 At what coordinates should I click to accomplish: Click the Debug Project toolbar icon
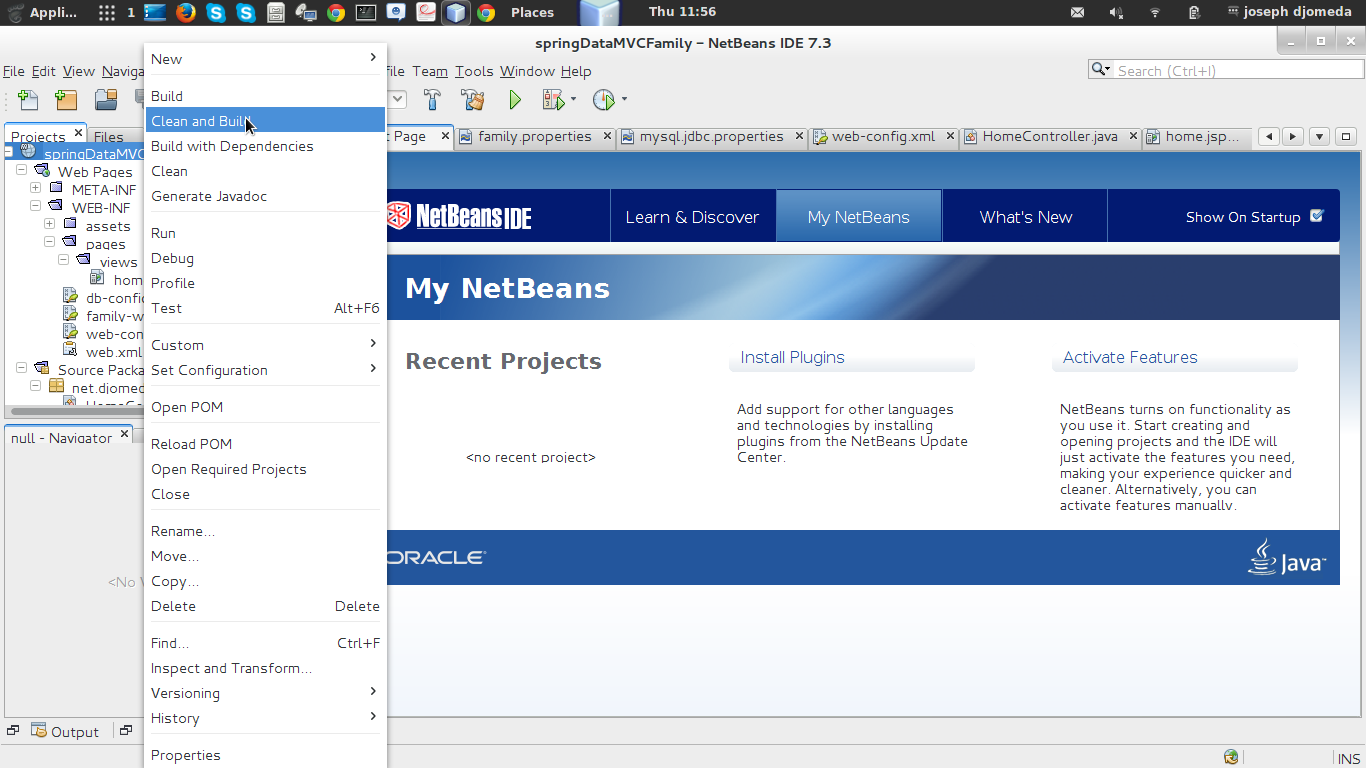pos(554,100)
